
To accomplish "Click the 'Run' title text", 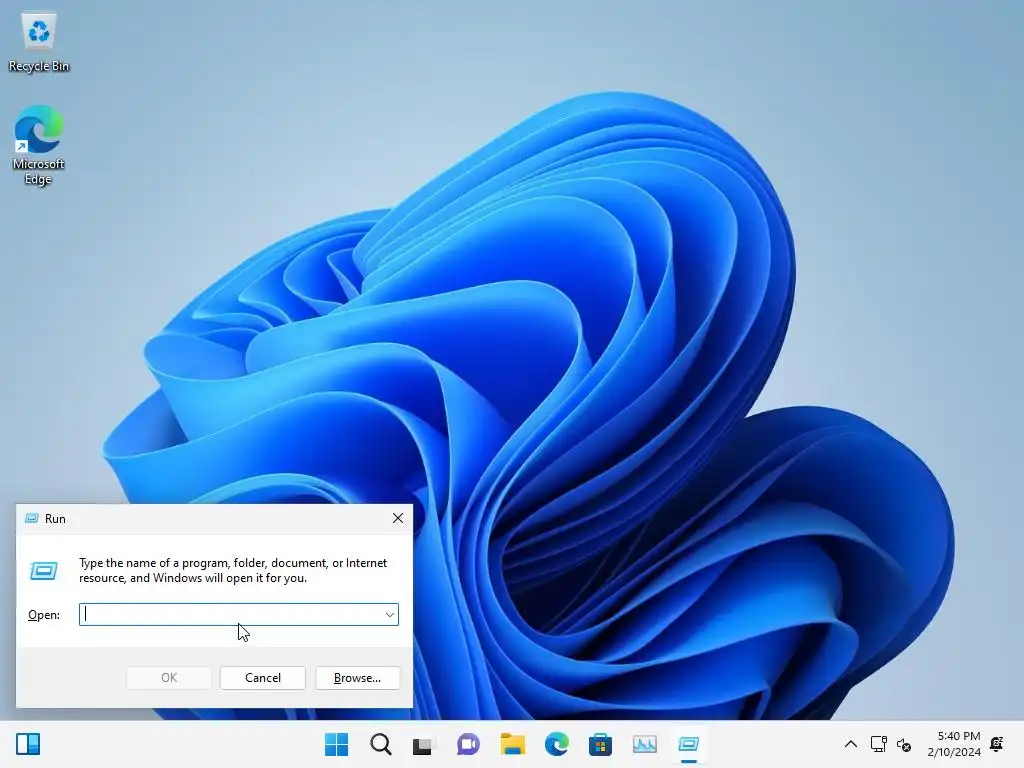I will (55, 519).
